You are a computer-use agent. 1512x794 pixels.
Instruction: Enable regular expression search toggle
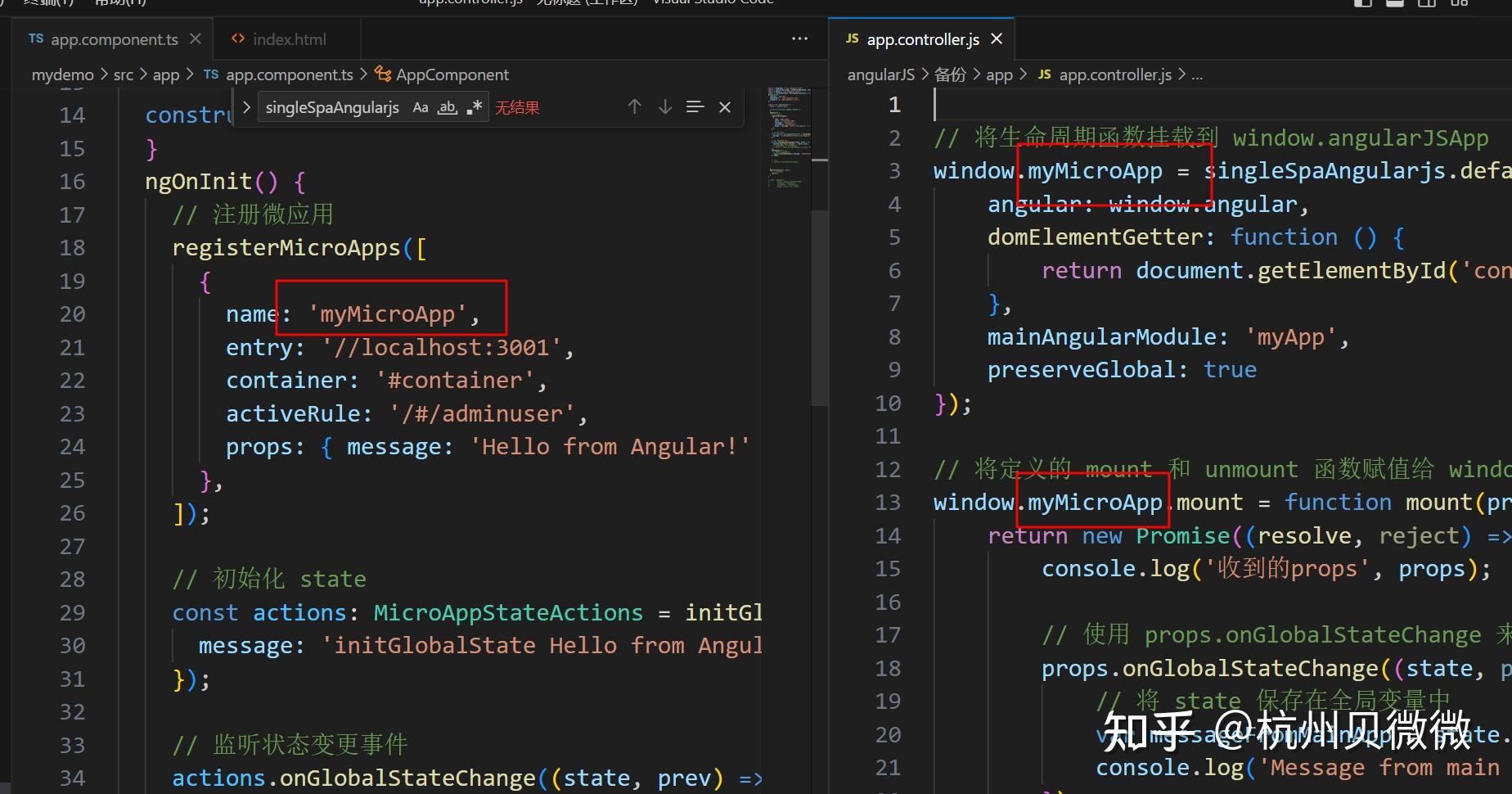475,107
